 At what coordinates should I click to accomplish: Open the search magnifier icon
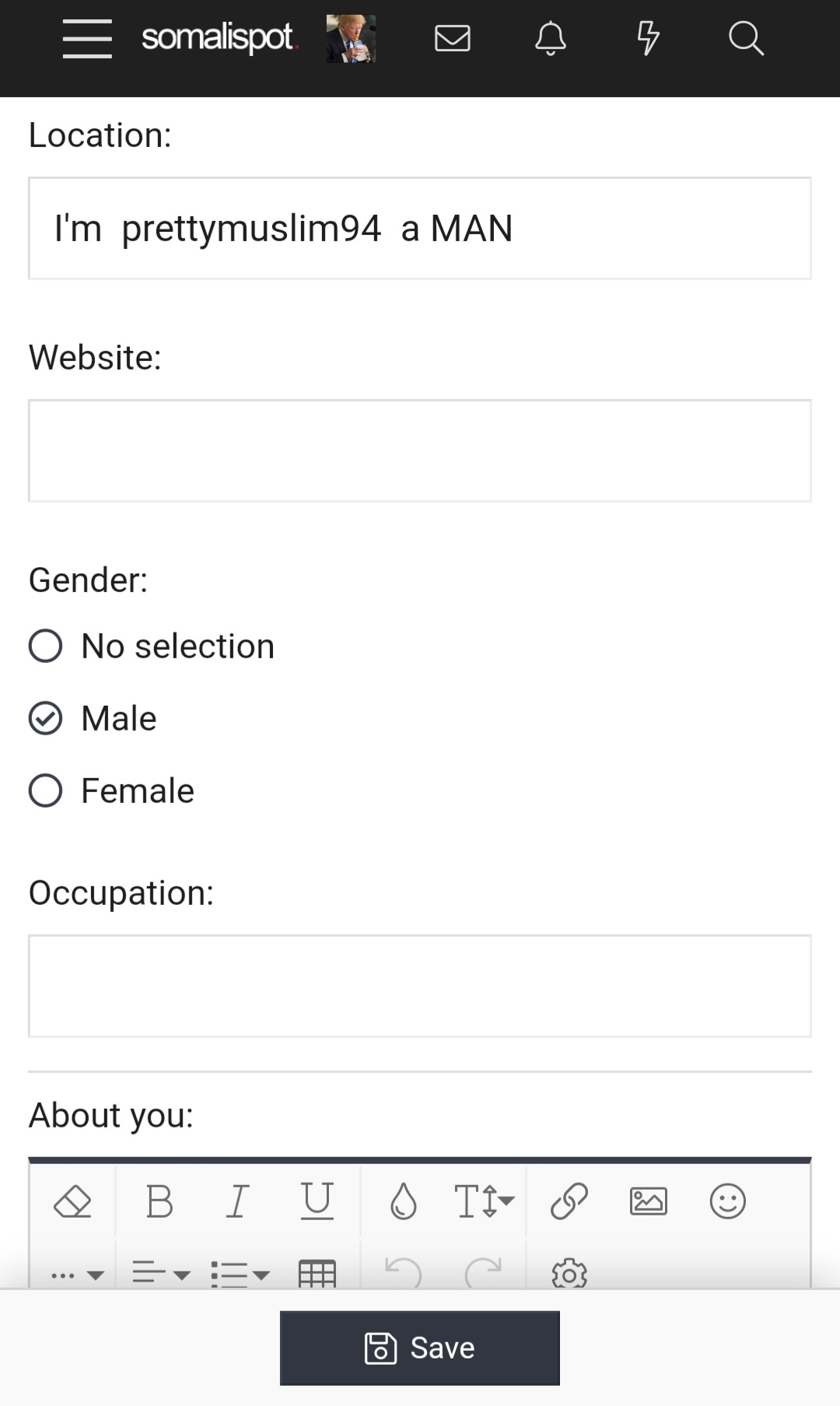[x=746, y=38]
